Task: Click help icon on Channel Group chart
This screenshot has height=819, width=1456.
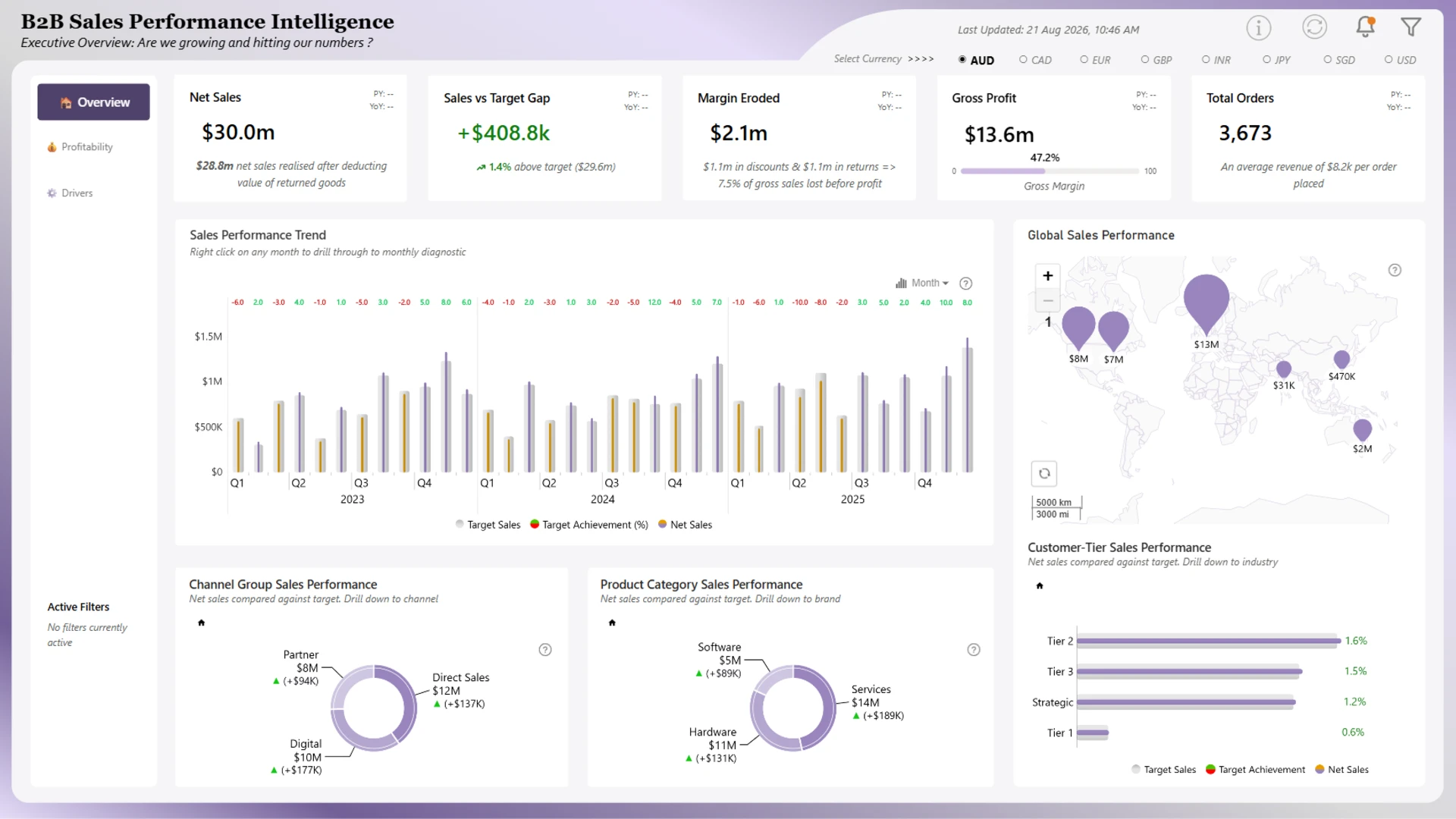Action: click(x=545, y=650)
